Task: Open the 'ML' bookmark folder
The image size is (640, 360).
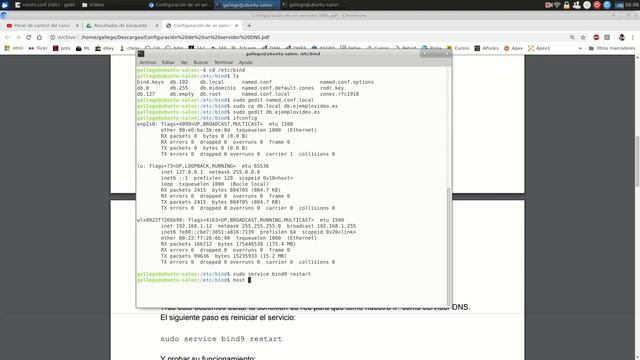Action: pos(83,48)
